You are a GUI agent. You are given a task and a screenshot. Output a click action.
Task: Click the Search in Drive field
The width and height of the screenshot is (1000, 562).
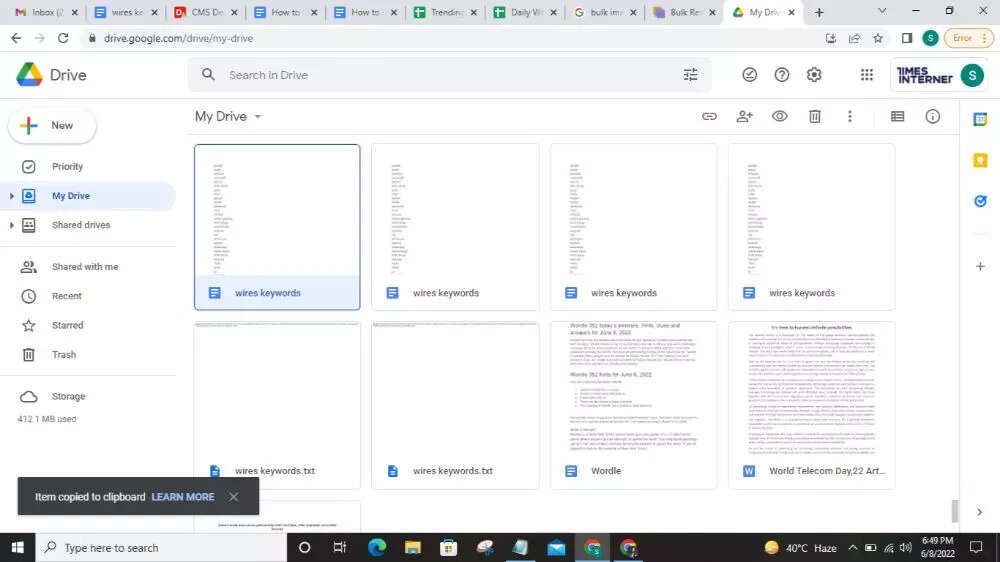coord(440,75)
